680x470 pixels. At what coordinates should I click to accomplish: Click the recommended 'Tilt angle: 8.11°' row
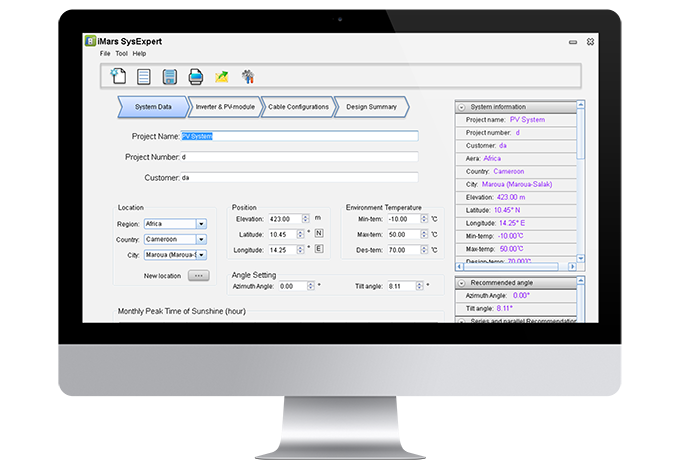tap(516, 308)
